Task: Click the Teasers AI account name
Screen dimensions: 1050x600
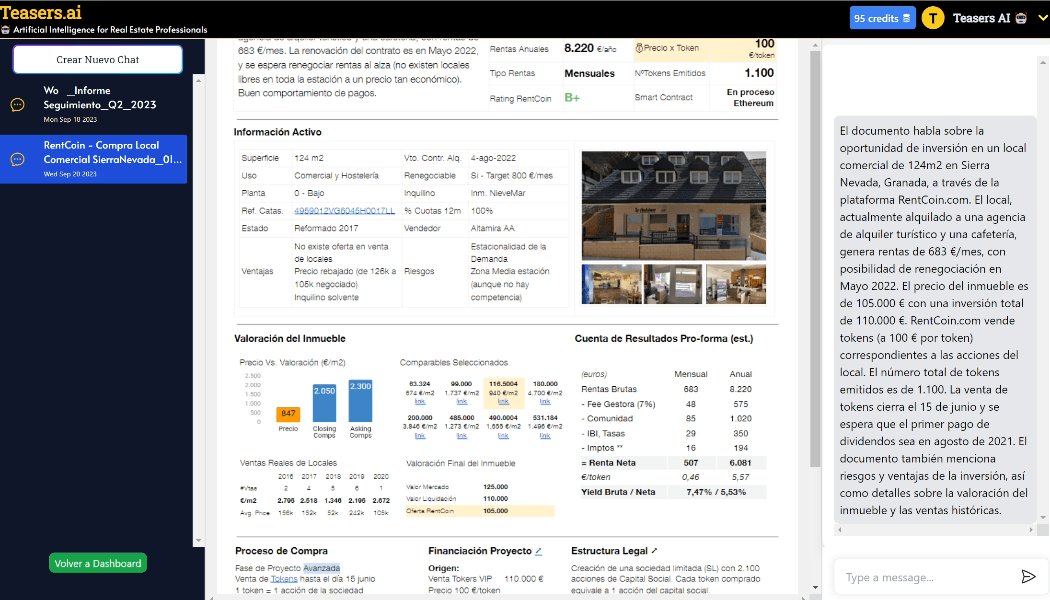Action: click(x=981, y=18)
